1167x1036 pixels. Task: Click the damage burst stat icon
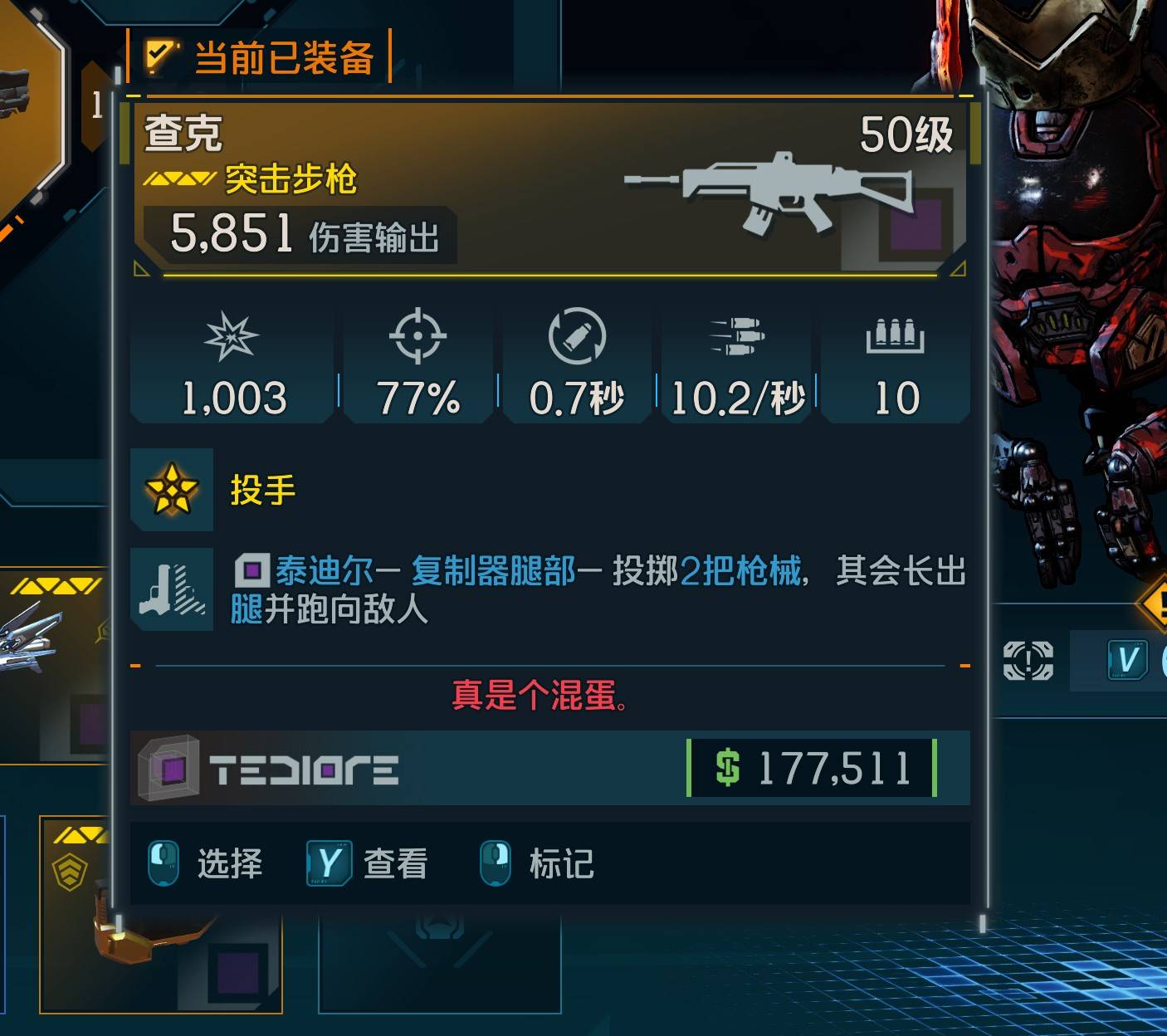point(232,337)
